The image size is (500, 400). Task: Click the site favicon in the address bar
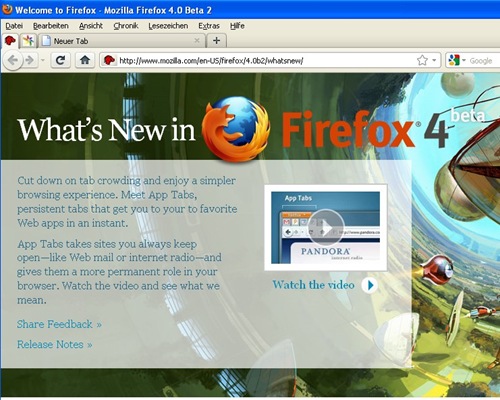coord(109,60)
